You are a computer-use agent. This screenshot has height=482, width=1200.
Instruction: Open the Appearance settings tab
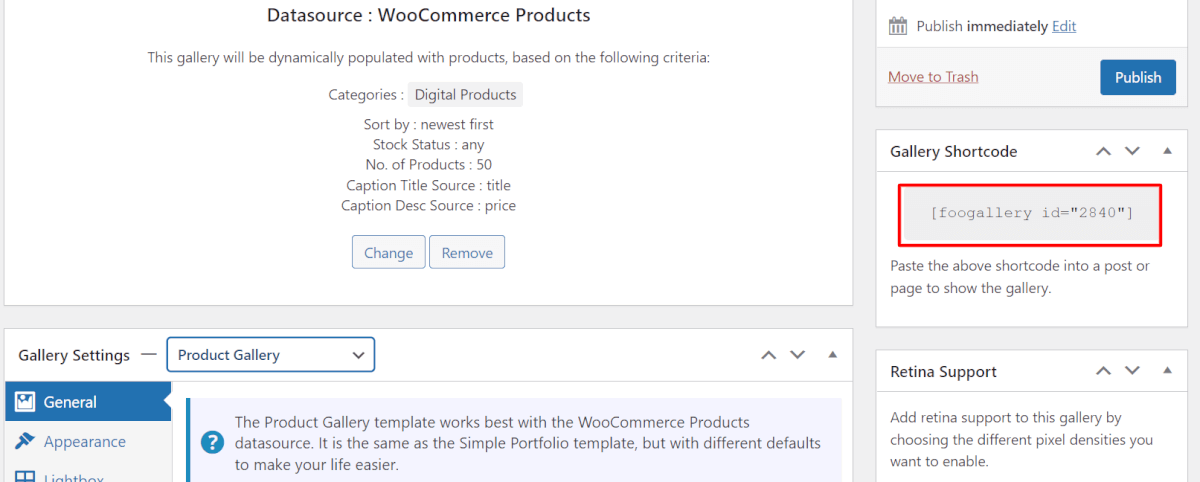[x=88, y=441]
